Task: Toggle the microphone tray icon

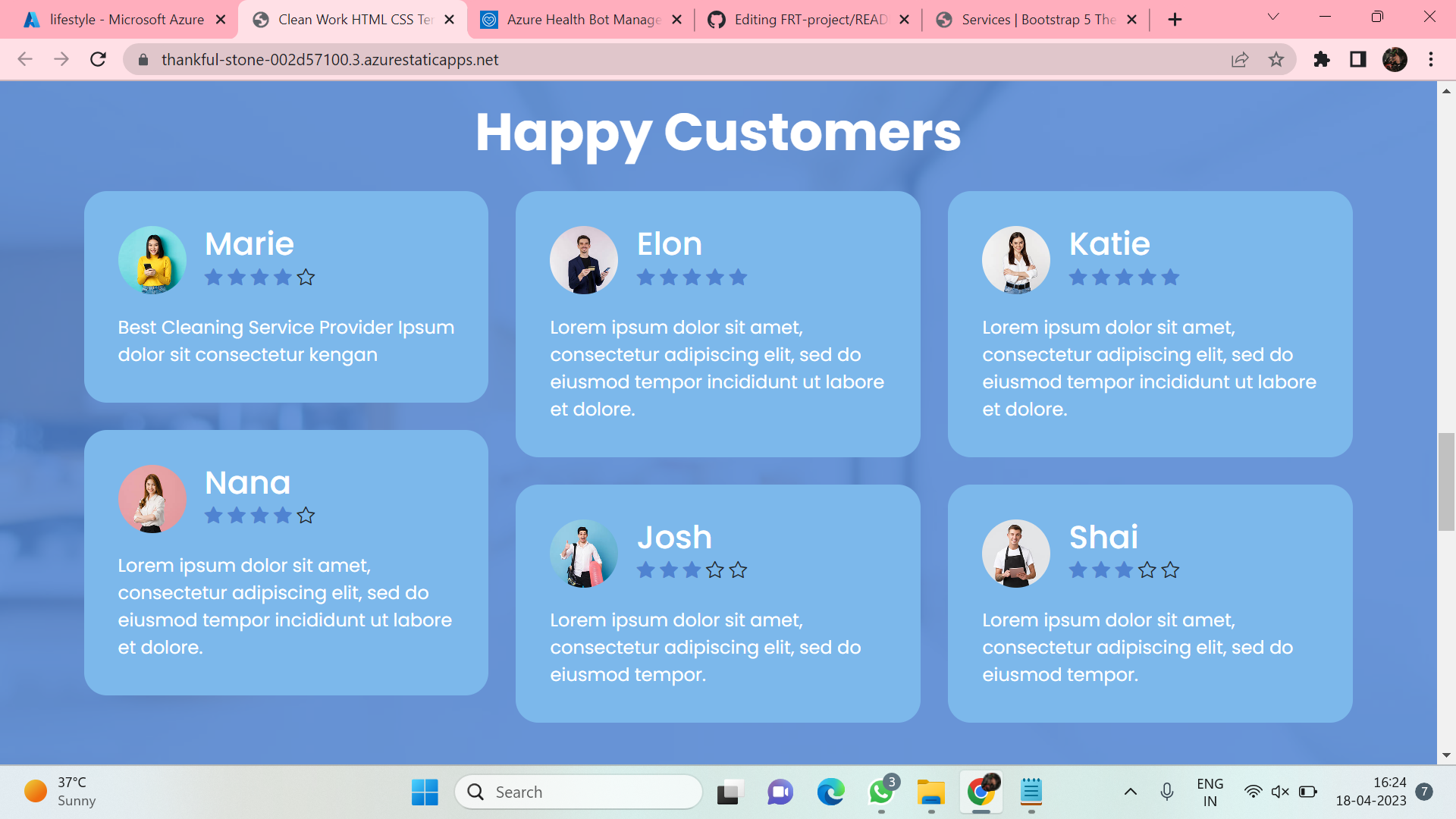Action: pyautogui.click(x=1166, y=792)
